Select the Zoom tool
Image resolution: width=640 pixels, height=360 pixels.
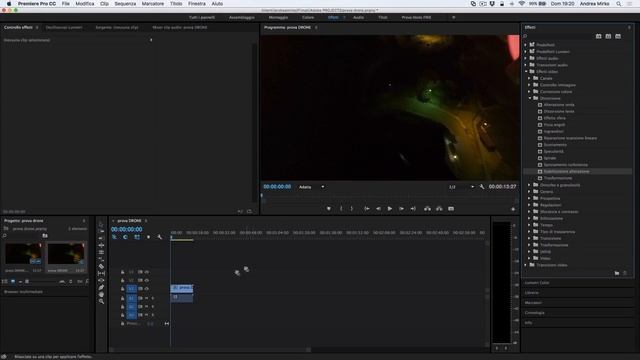pos(101,301)
